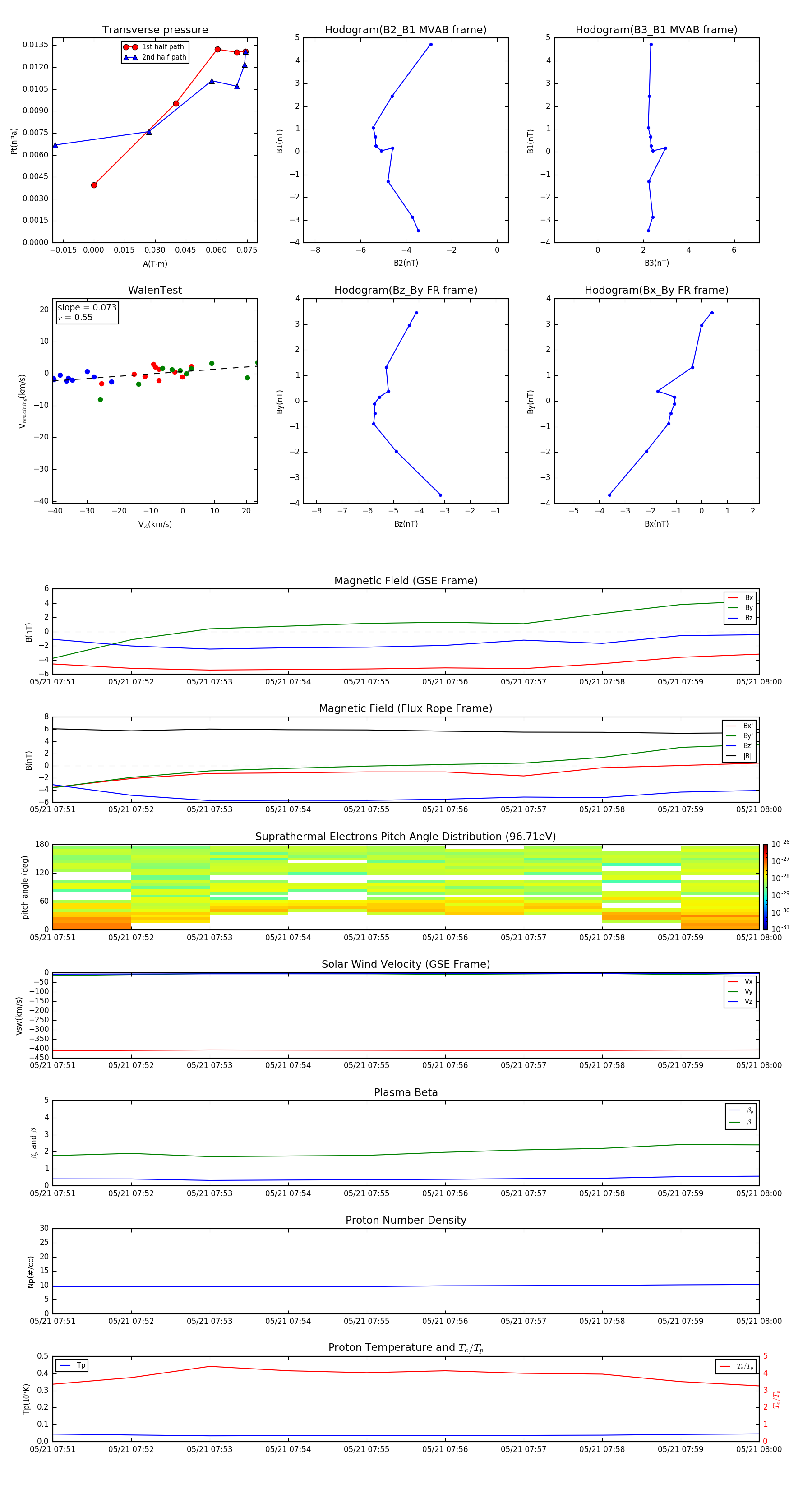This screenshot has width=812, height=1489.
Task: Click the '|B|' entry in Flux Rope legend
Action: pos(739,756)
